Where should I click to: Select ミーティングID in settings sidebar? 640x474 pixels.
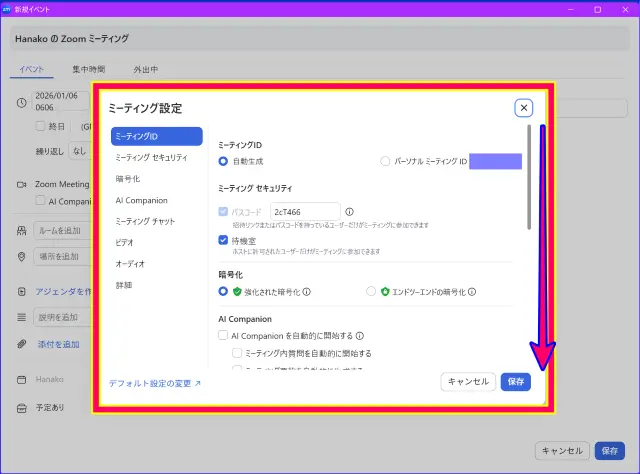[x=157, y=136]
